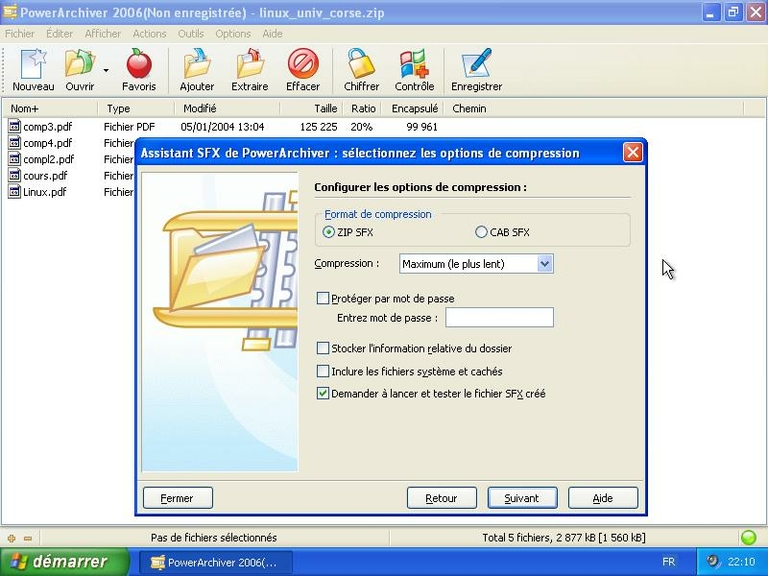This screenshot has height=576, width=768.
Task: Open the Favoris apple icon
Action: [x=139, y=64]
